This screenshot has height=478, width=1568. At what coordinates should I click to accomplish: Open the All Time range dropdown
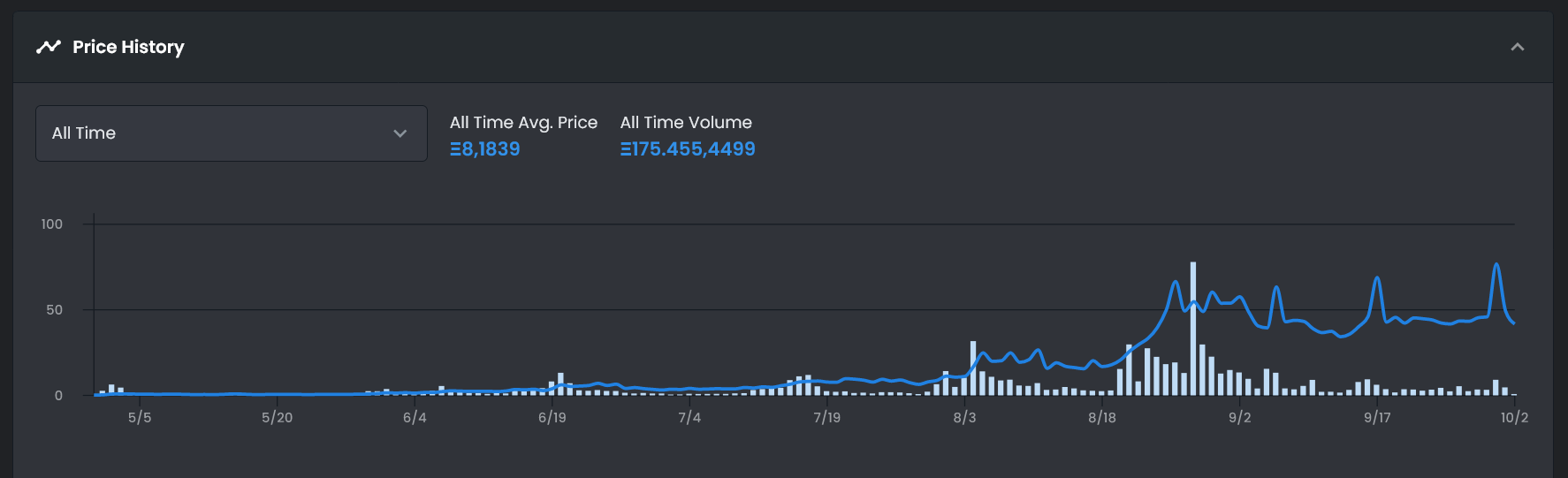pos(232,133)
